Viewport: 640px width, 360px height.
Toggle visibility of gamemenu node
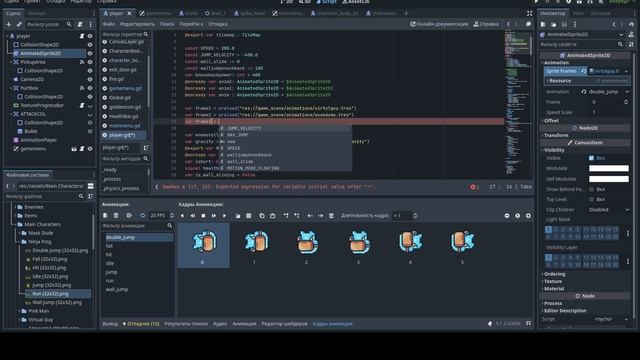[90, 149]
